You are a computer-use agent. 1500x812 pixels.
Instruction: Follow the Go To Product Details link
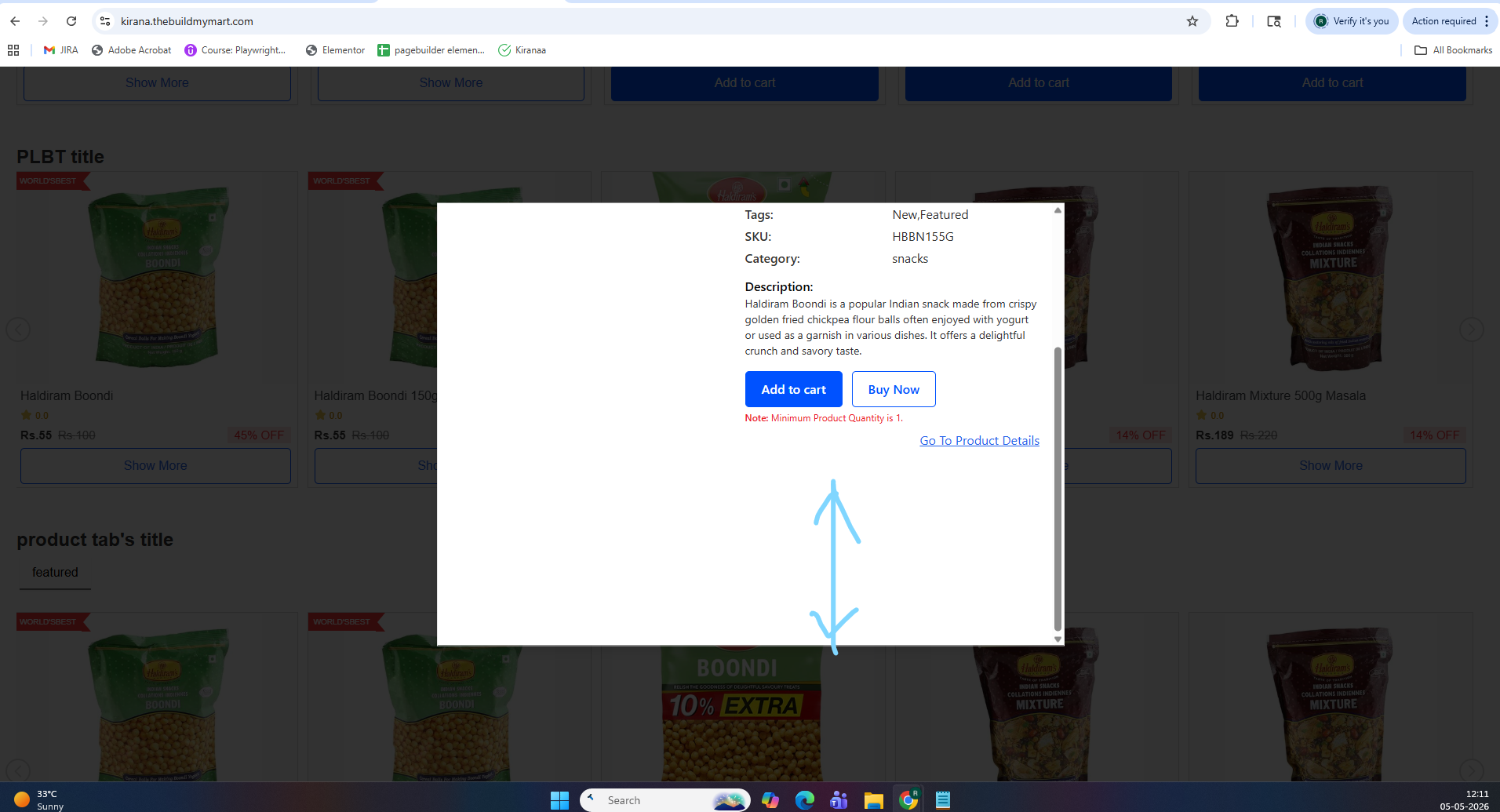pos(979,441)
